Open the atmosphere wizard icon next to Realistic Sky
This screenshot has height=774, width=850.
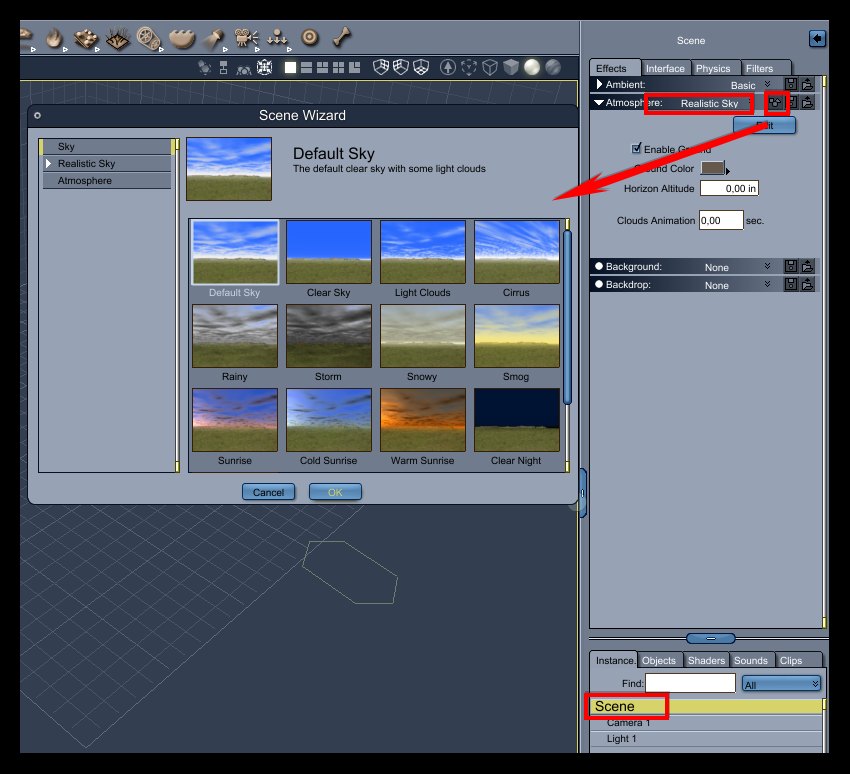[x=775, y=102]
